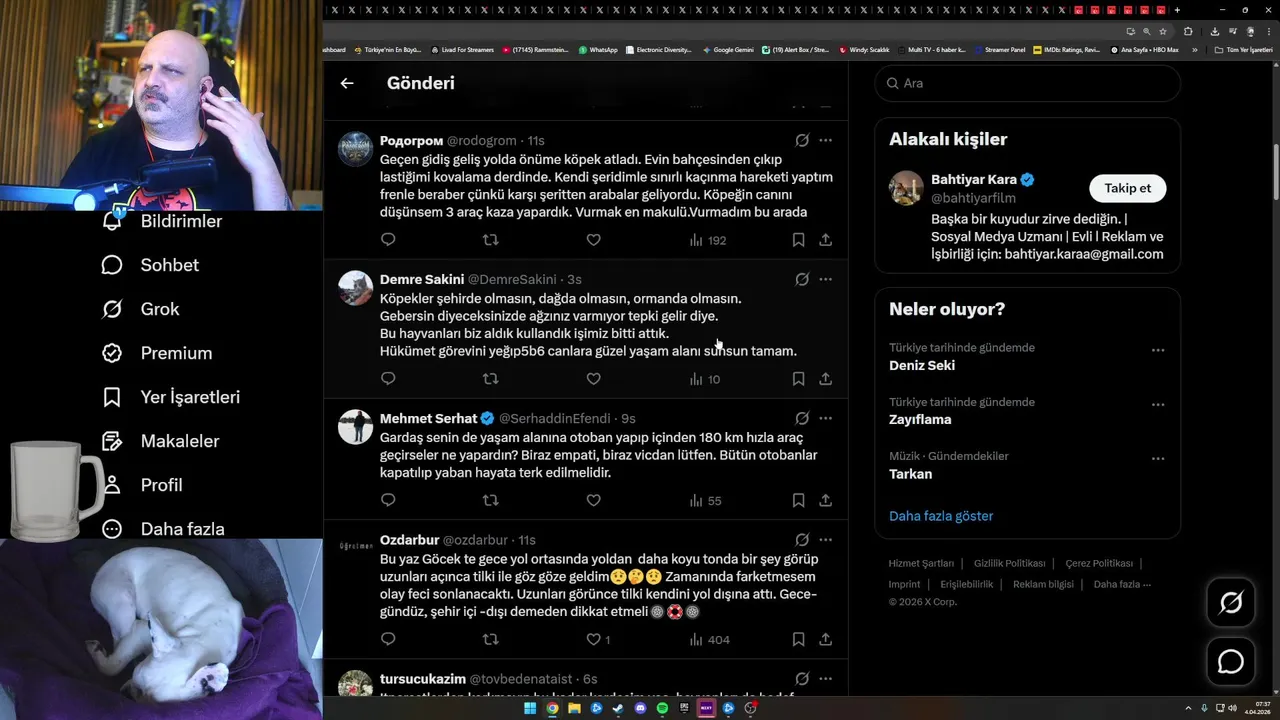This screenshot has height=720, width=1280.
Task: Reply to Mehmet Serhat's post
Action: tap(388, 500)
